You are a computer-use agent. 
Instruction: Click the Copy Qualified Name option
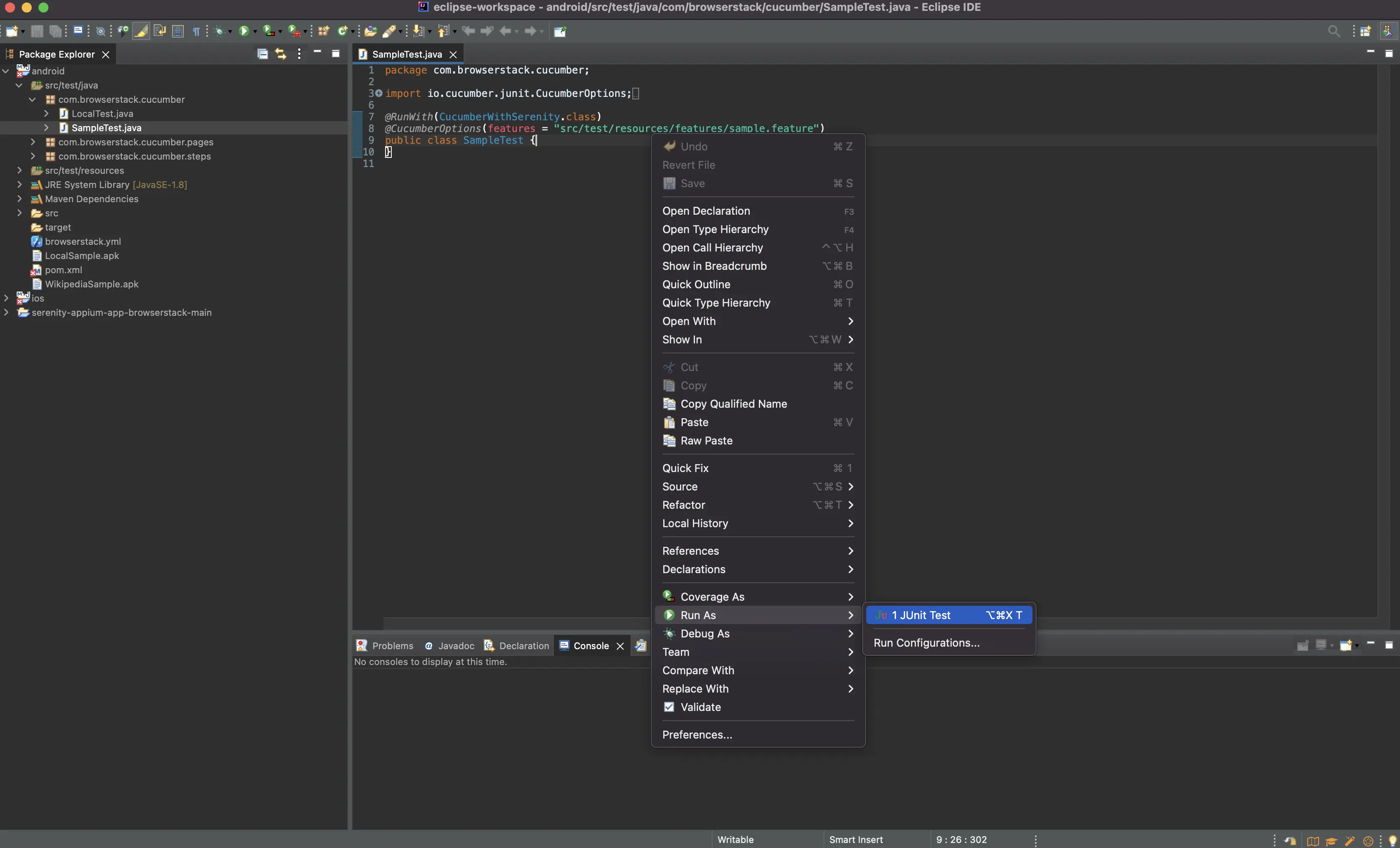click(733, 404)
